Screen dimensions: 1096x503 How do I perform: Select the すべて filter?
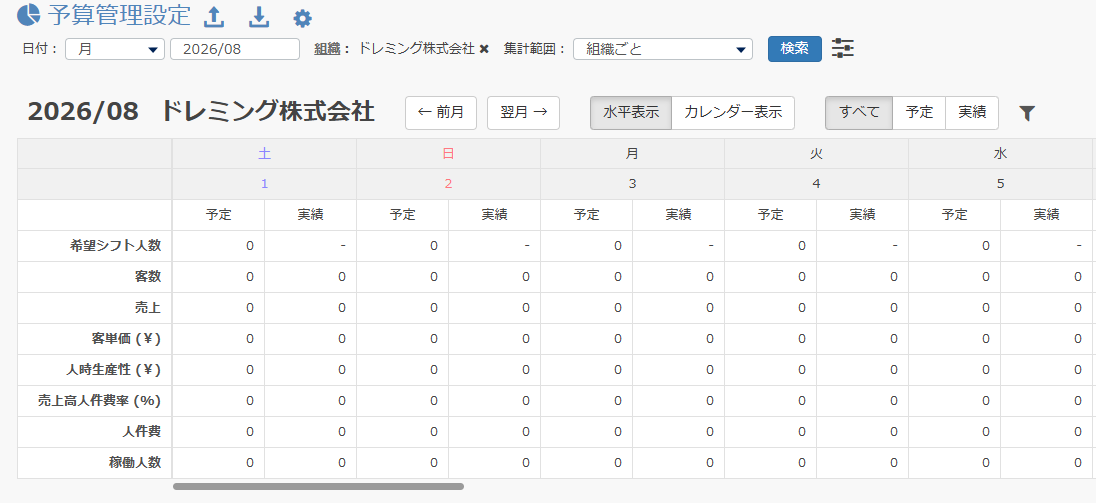(x=859, y=113)
